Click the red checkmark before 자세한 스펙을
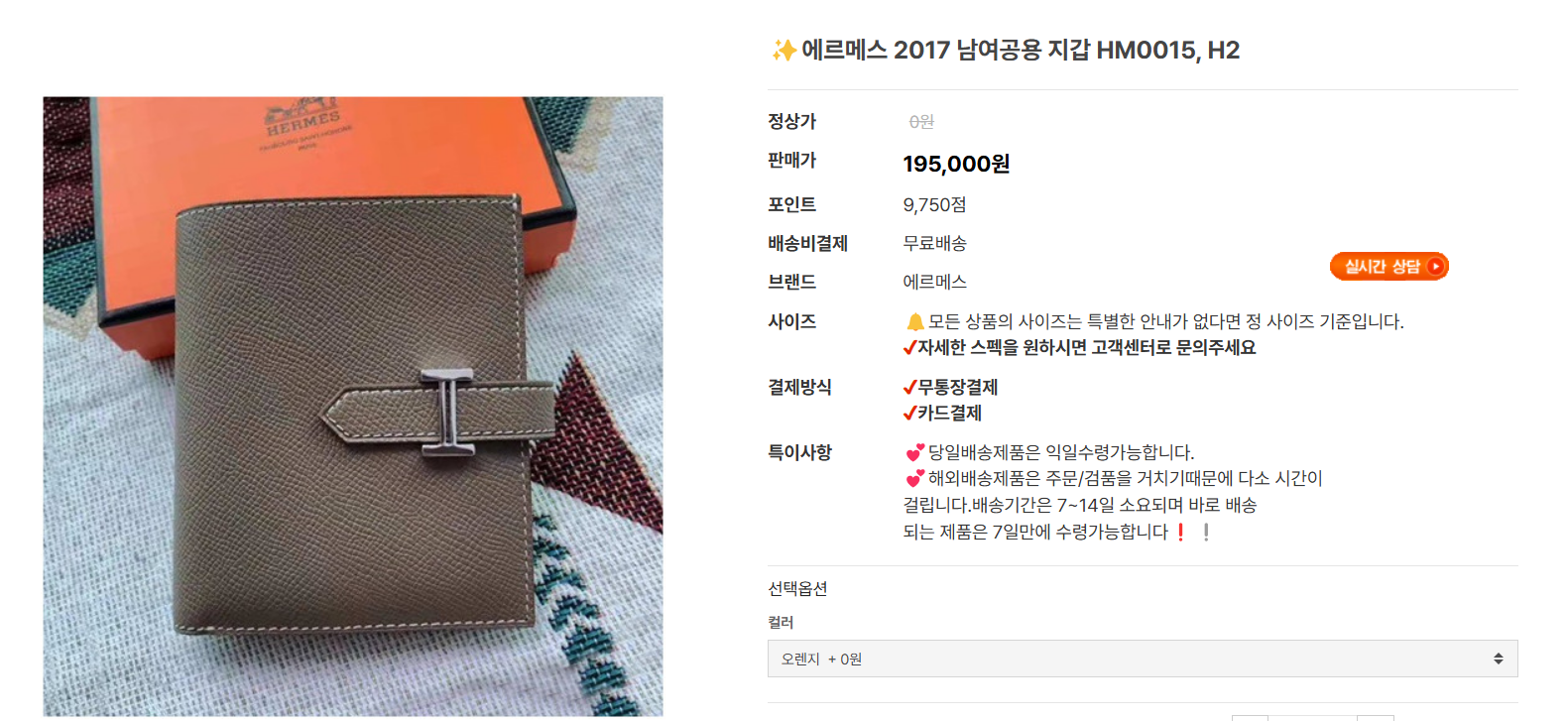Viewport: 1568px width, 721px height. [x=909, y=347]
